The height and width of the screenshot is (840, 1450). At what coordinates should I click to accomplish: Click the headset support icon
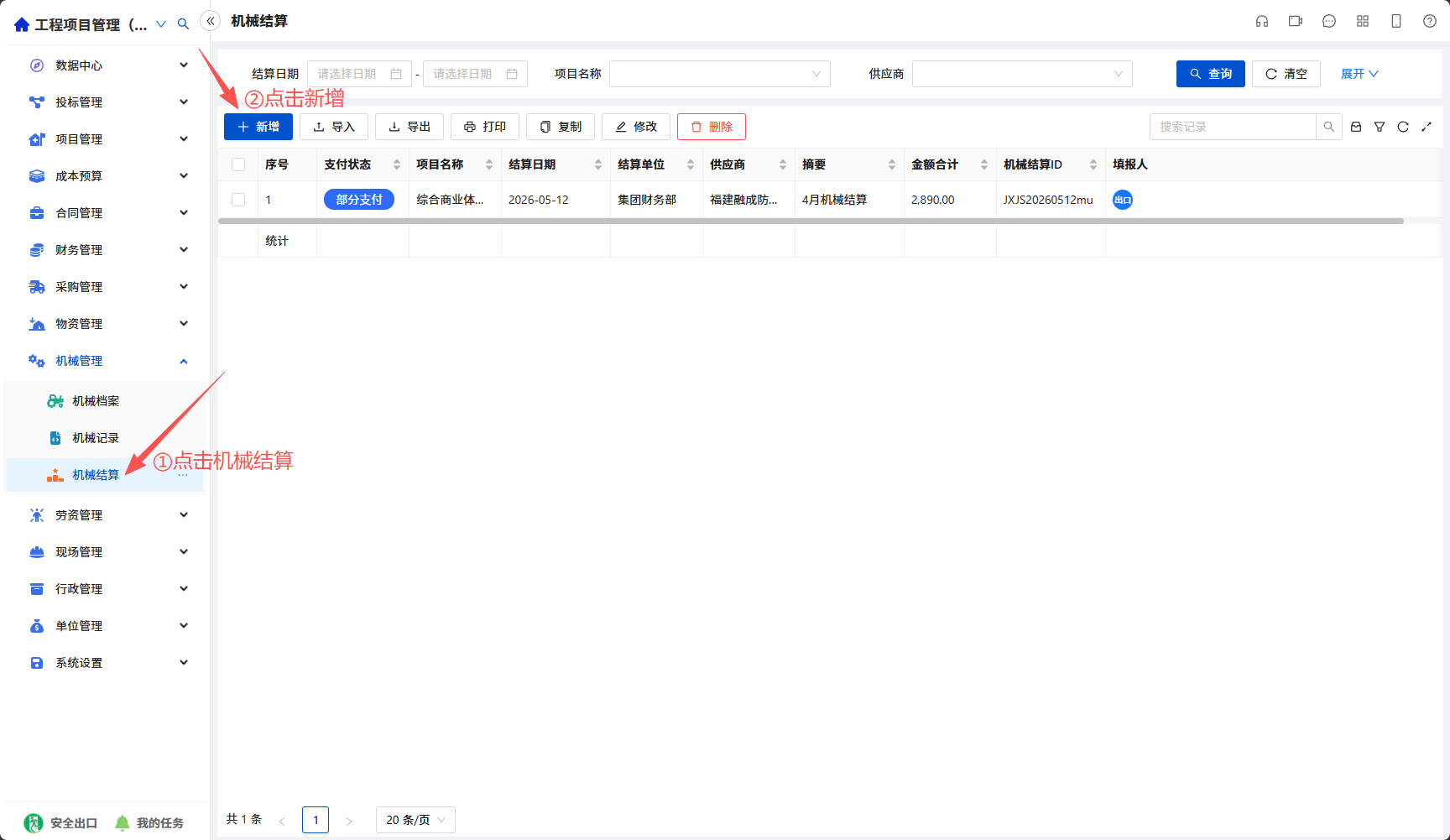(x=1262, y=21)
